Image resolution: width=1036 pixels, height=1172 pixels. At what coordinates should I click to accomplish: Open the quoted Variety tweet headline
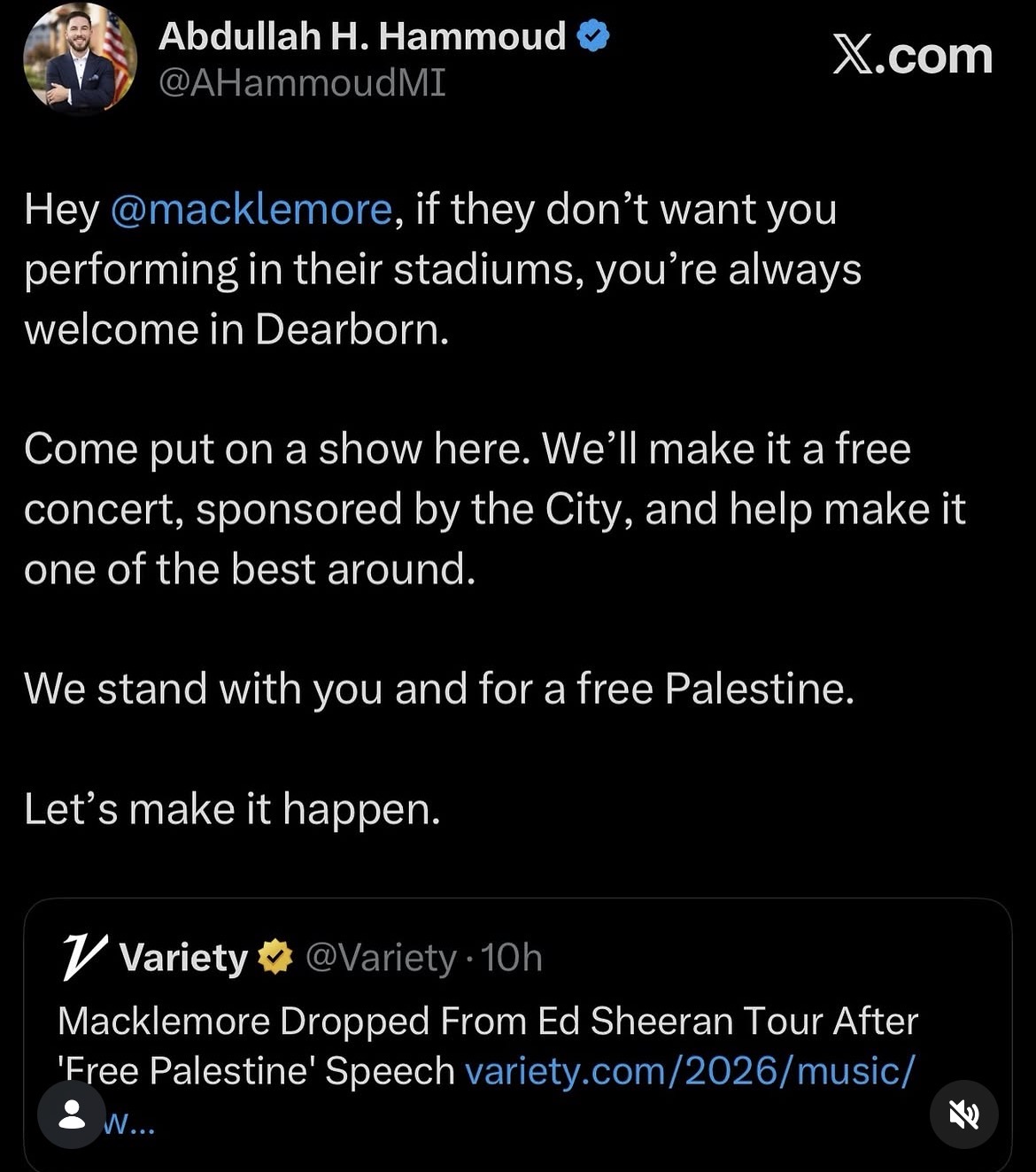point(488,1046)
